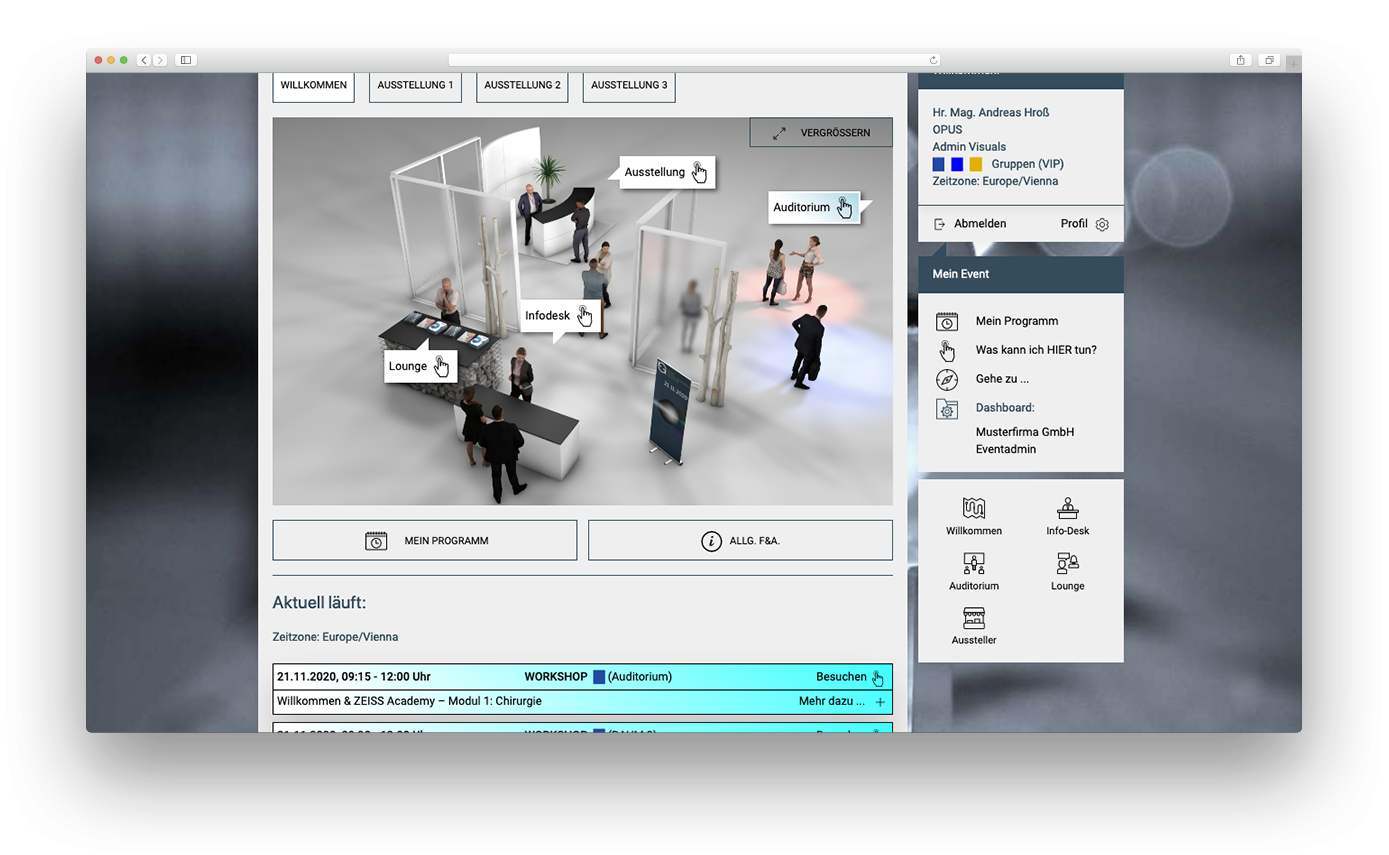Click the yellow group swatch

[976, 164]
